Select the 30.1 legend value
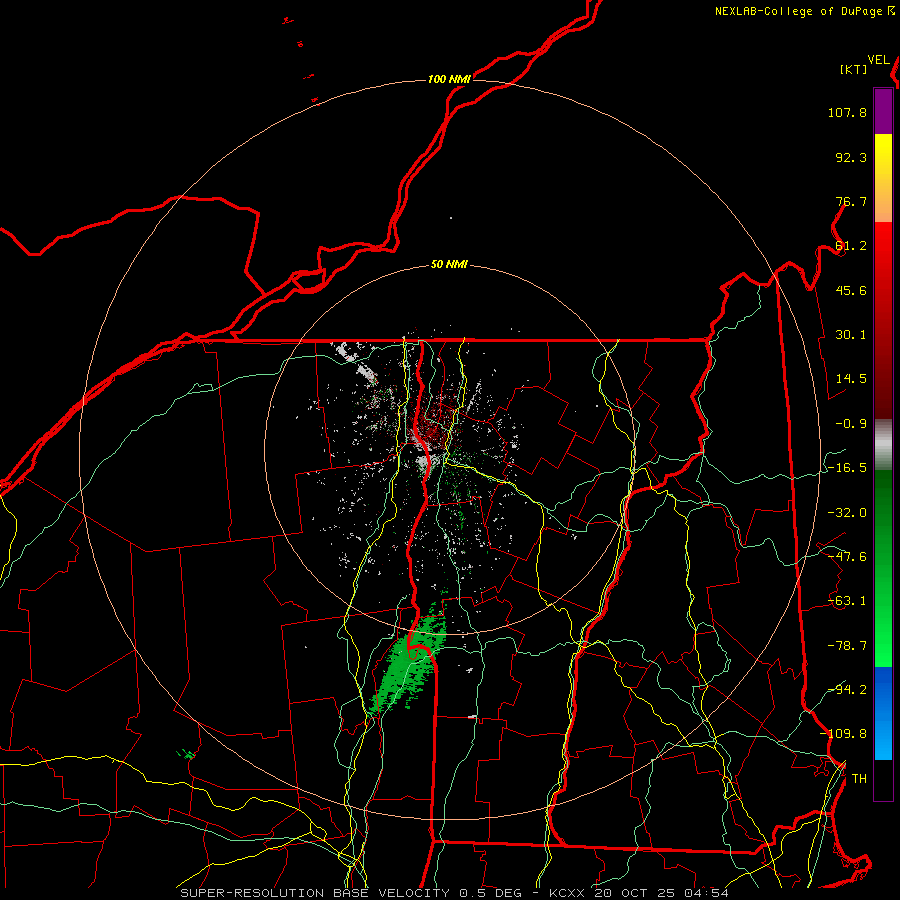 click(851, 335)
